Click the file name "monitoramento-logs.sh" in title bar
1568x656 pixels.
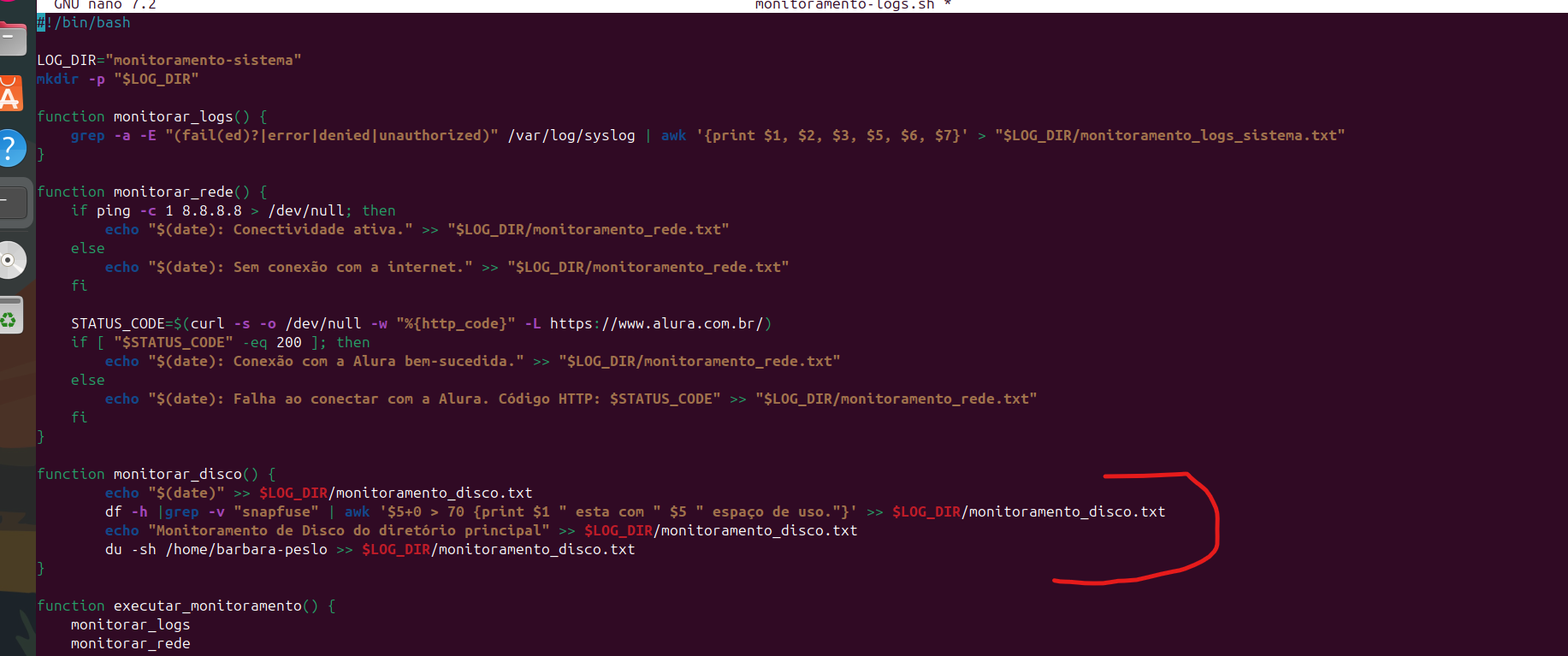[x=844, y=5]
